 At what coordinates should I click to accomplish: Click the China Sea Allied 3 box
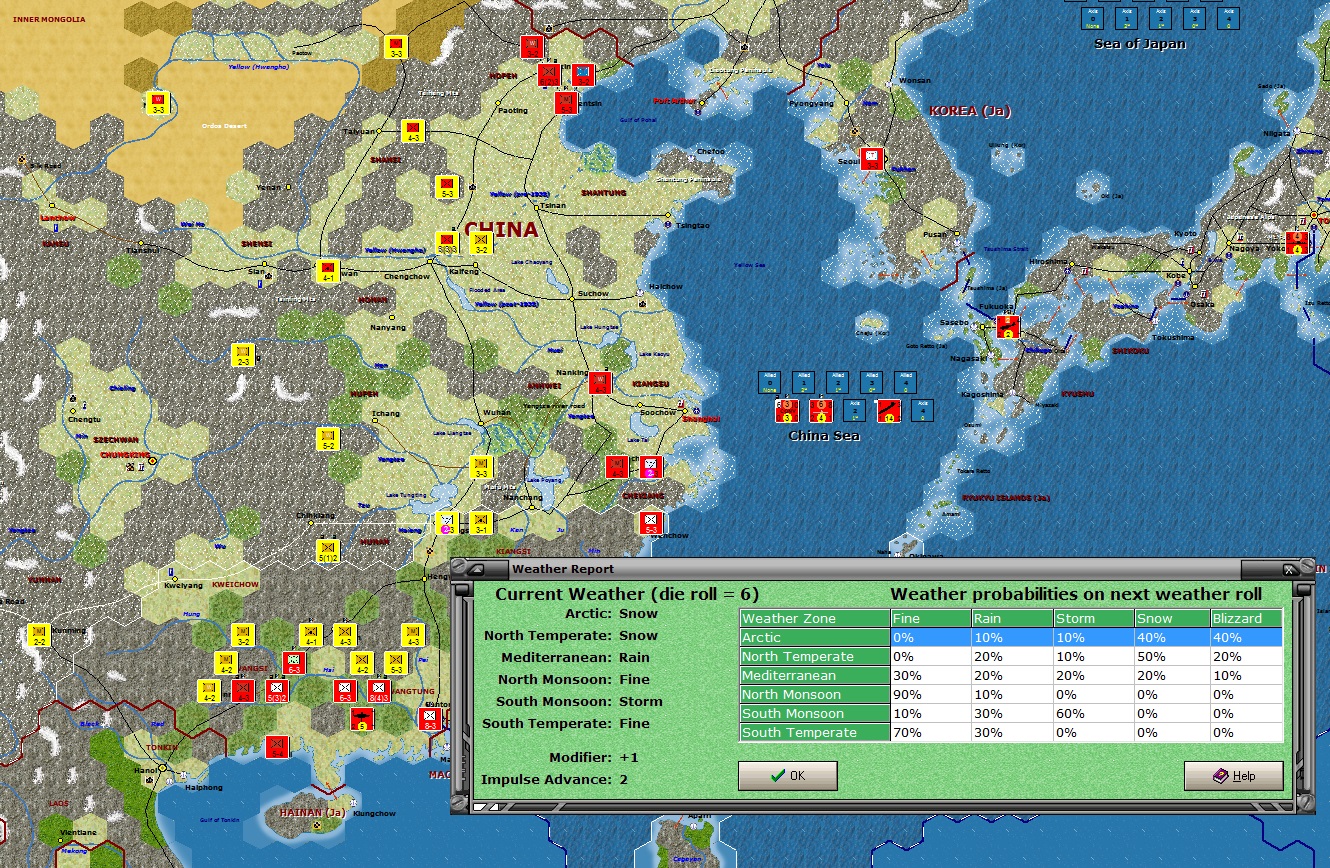871,382
